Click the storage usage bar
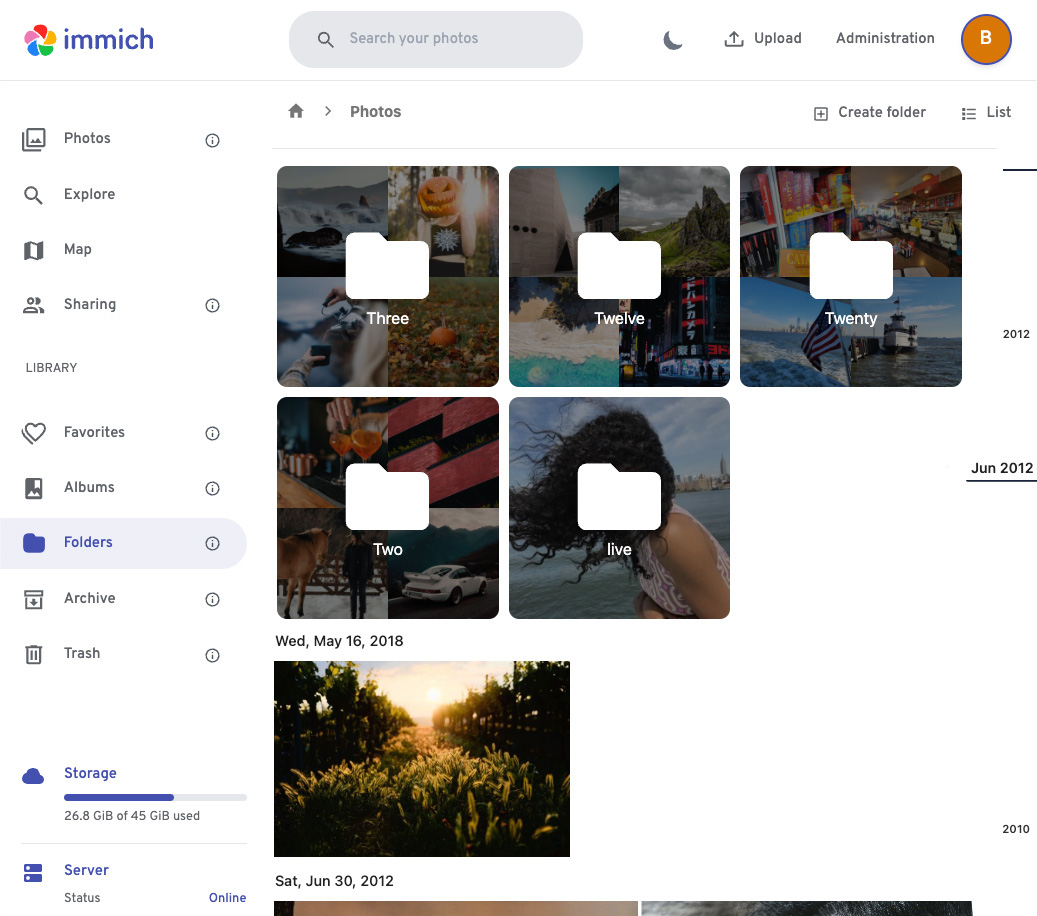 coord(155,797)
